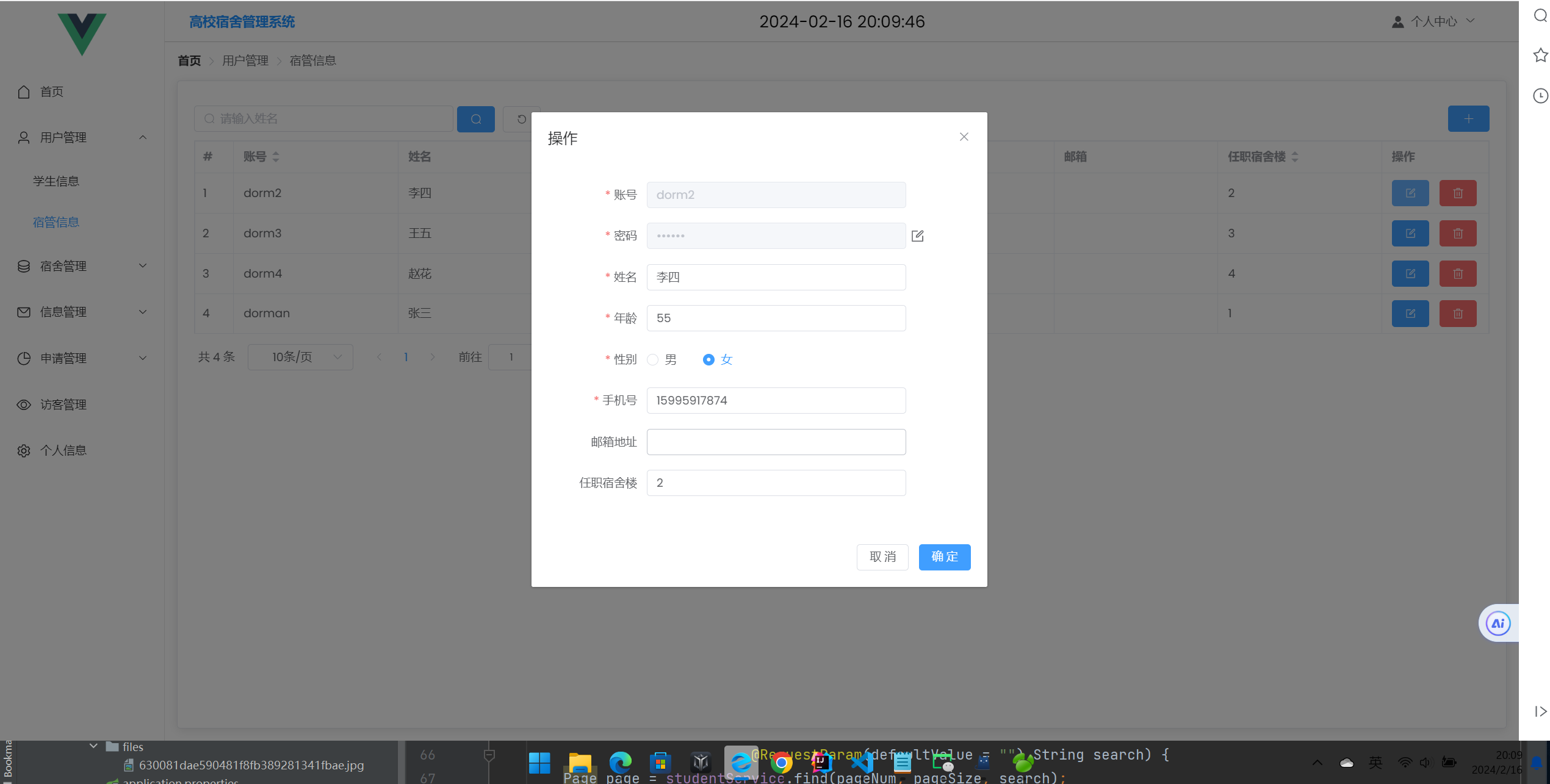Delete the dorman row with trash icon
Viewport: 1550px width, 784px height.
coord(1458,313)
